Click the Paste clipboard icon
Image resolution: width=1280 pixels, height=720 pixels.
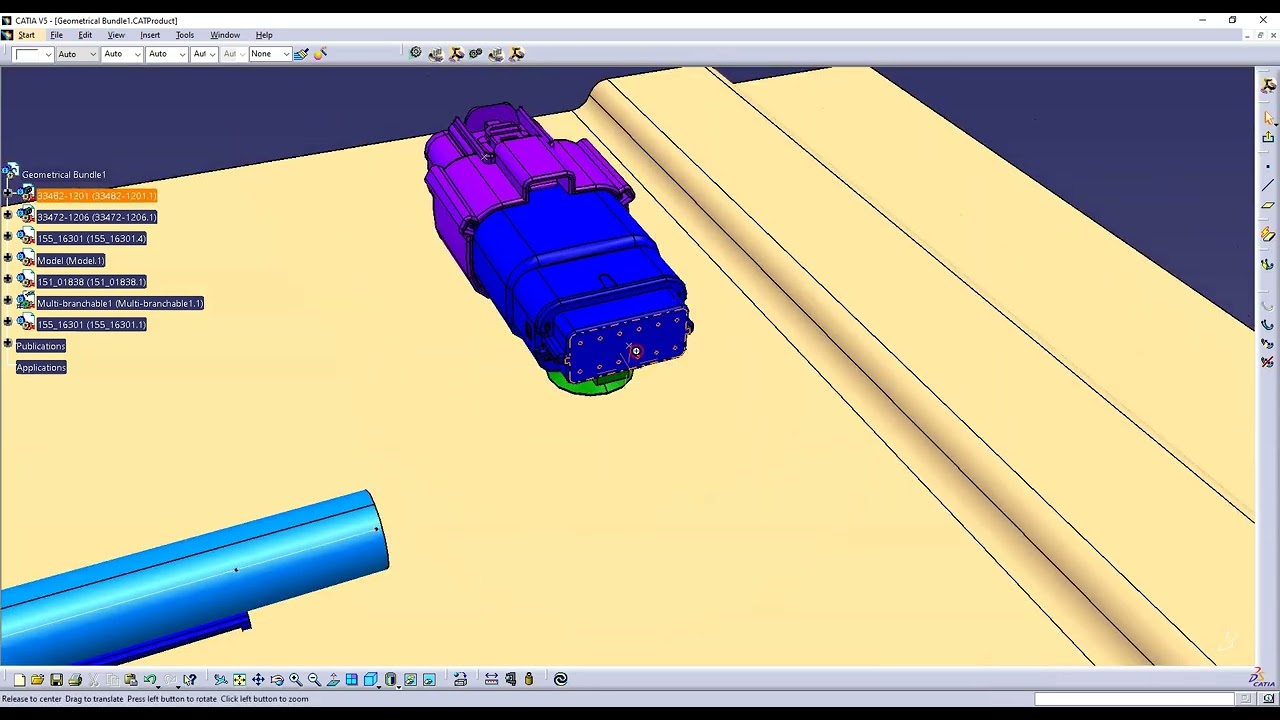pyautogui.click(x=131, y=680)
